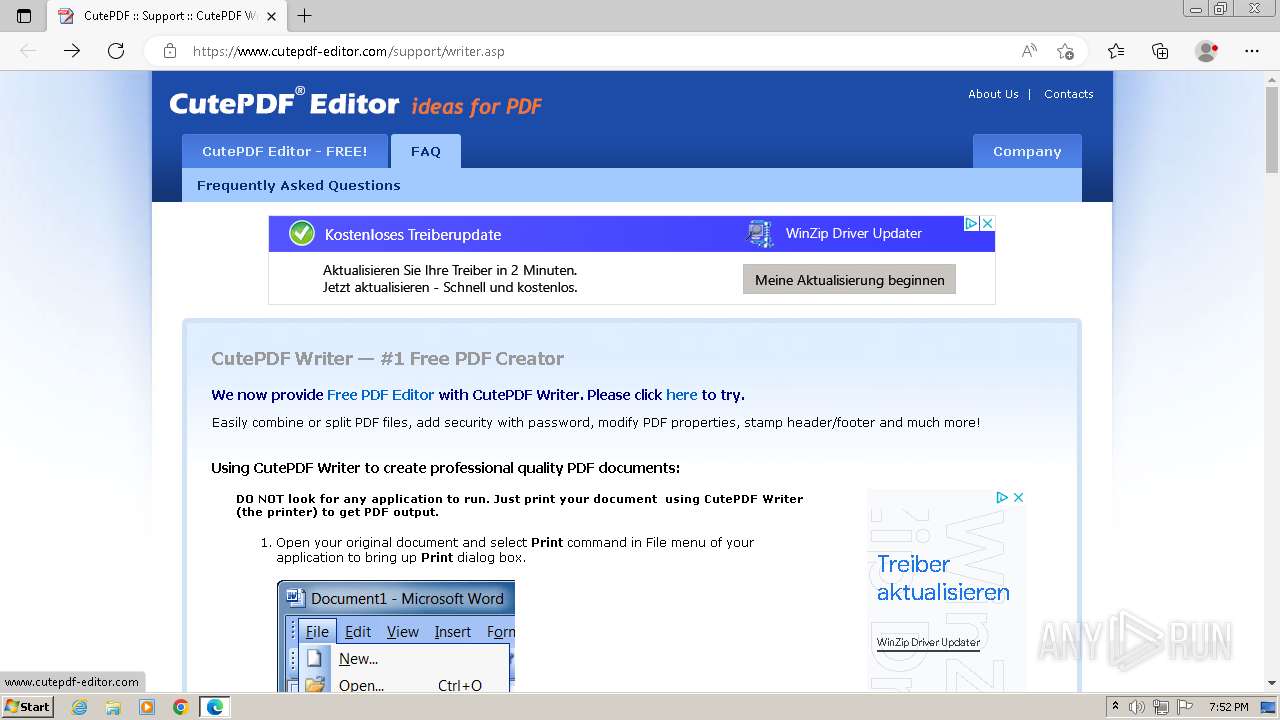Close the CutePDF Support tab

click(271, 16)
